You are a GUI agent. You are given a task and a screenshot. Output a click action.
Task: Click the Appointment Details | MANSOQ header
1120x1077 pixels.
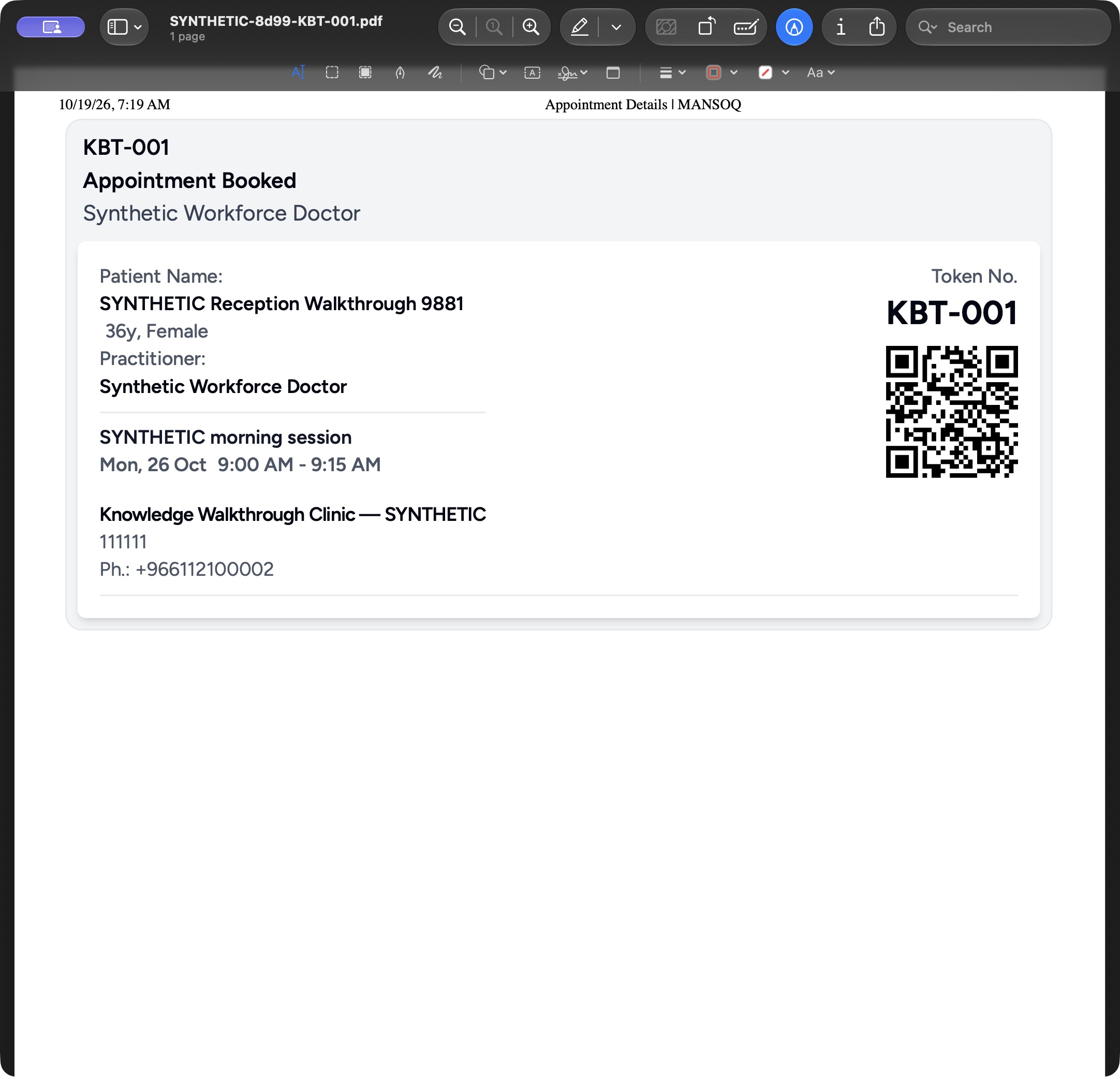point(643,105)
